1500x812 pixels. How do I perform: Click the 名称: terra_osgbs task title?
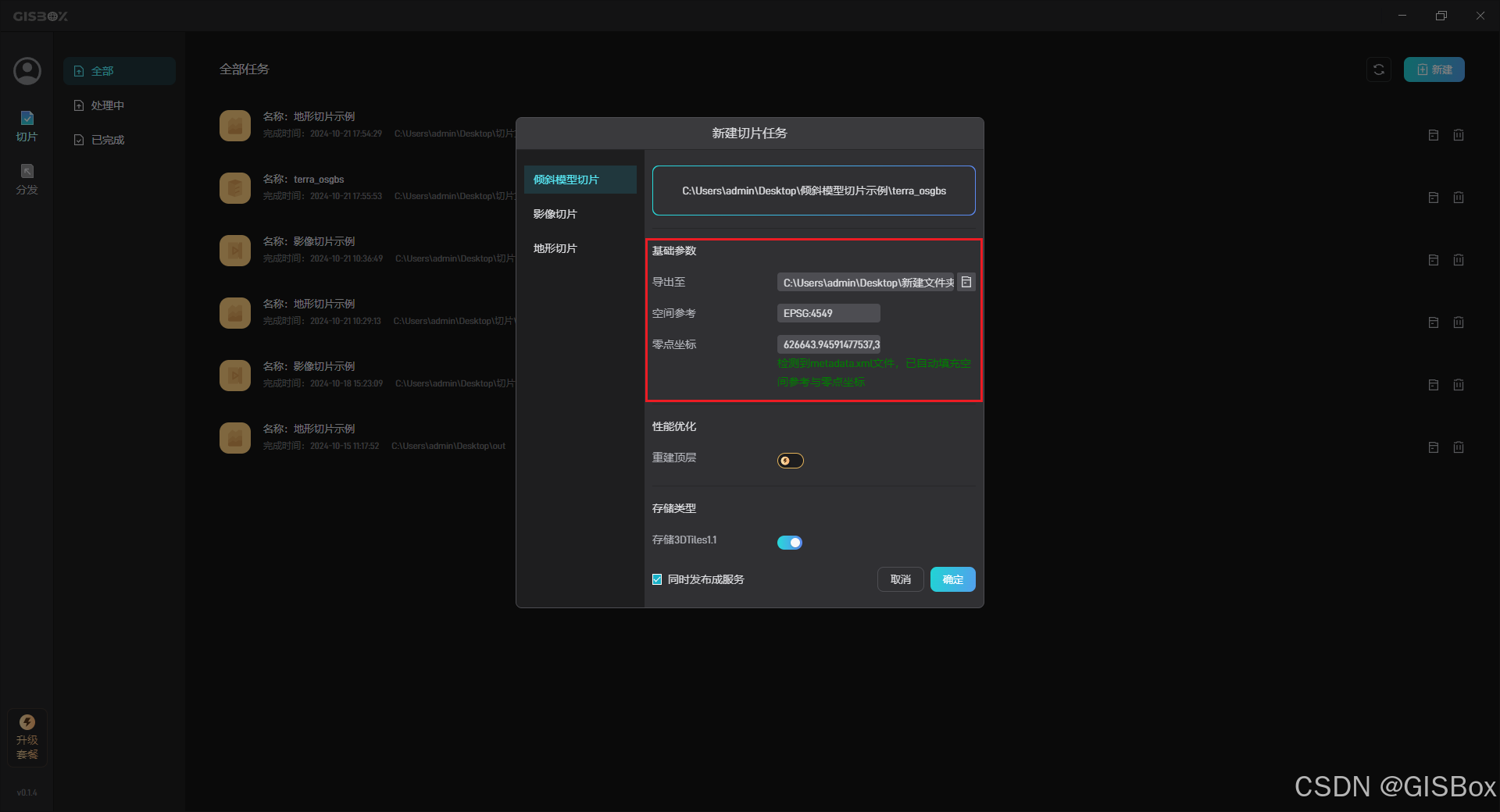(x=304, y=180)
